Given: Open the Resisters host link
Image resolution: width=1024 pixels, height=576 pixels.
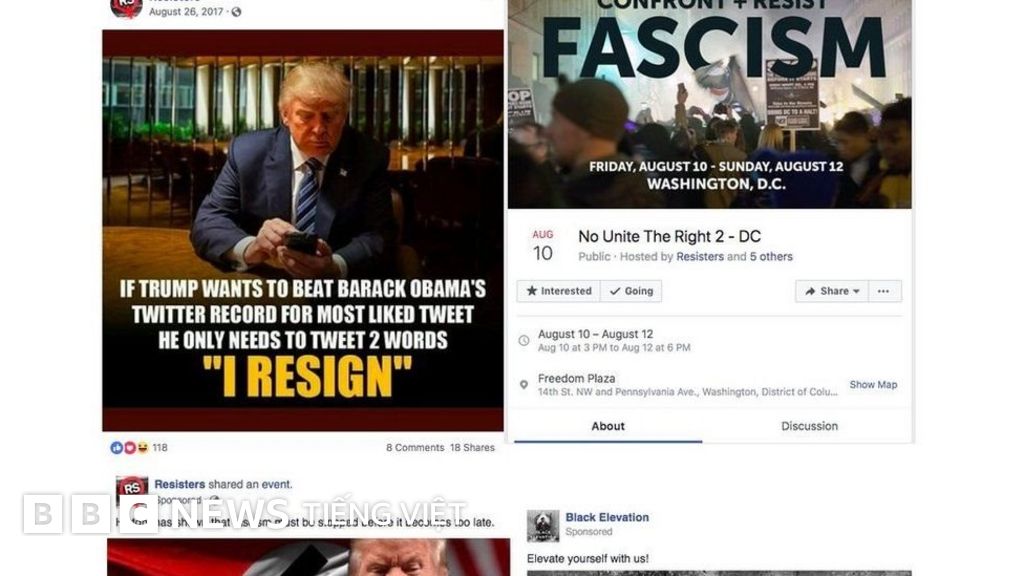Looking at the screenshot, I should [x=700, y=257].
